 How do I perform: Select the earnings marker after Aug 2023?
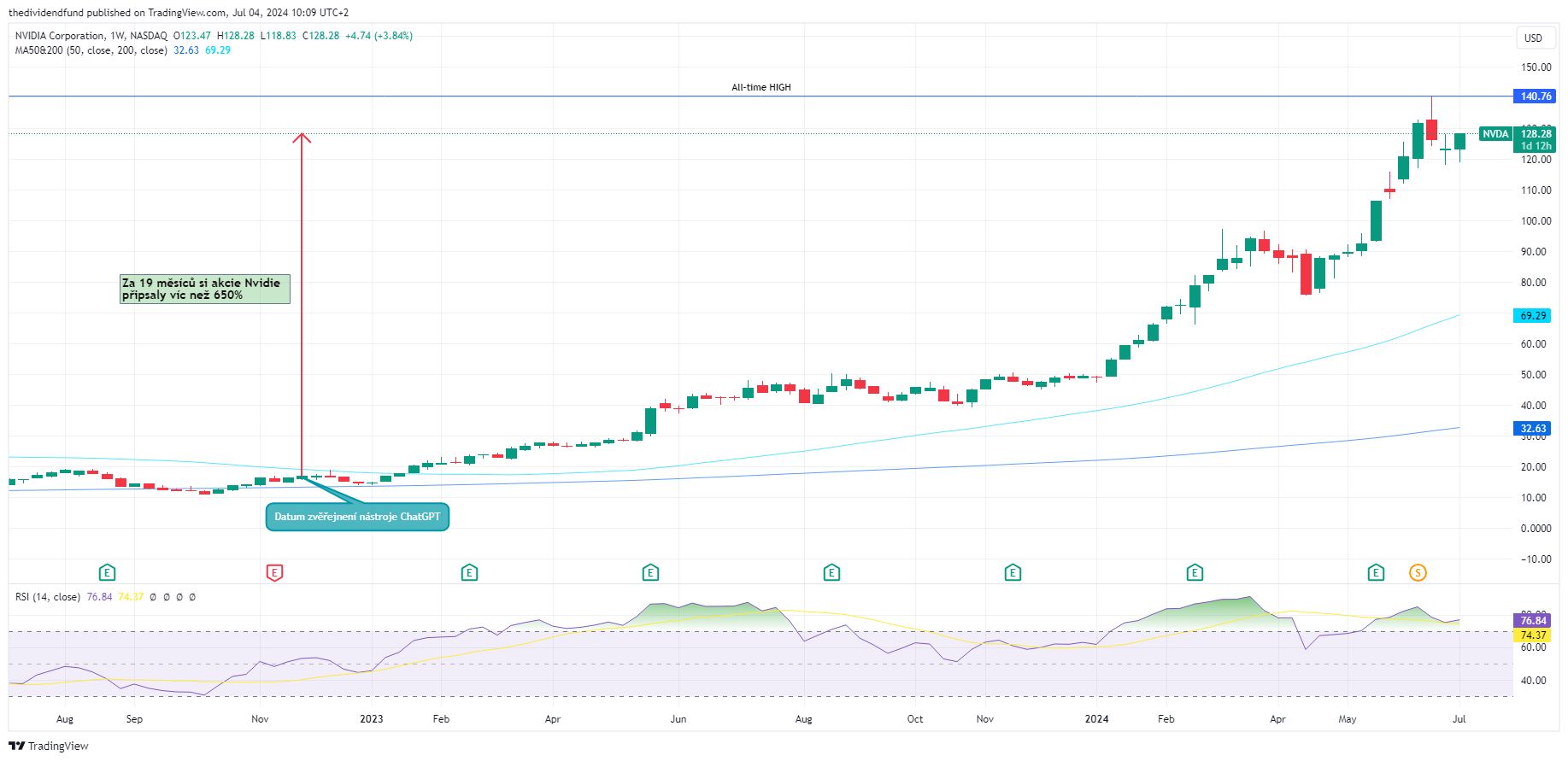[x=831, y=572]
